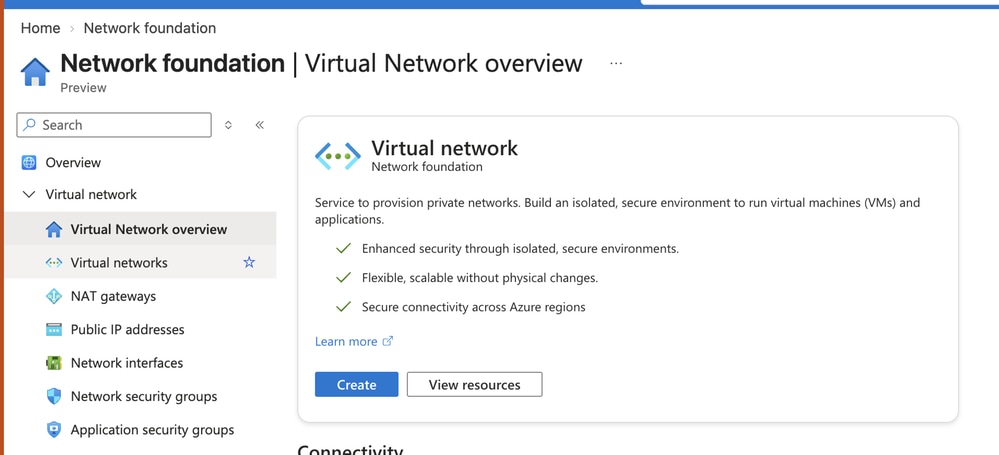The image size is (999, 455).
Task: Click the View resources button
Action: click(475, 384)
